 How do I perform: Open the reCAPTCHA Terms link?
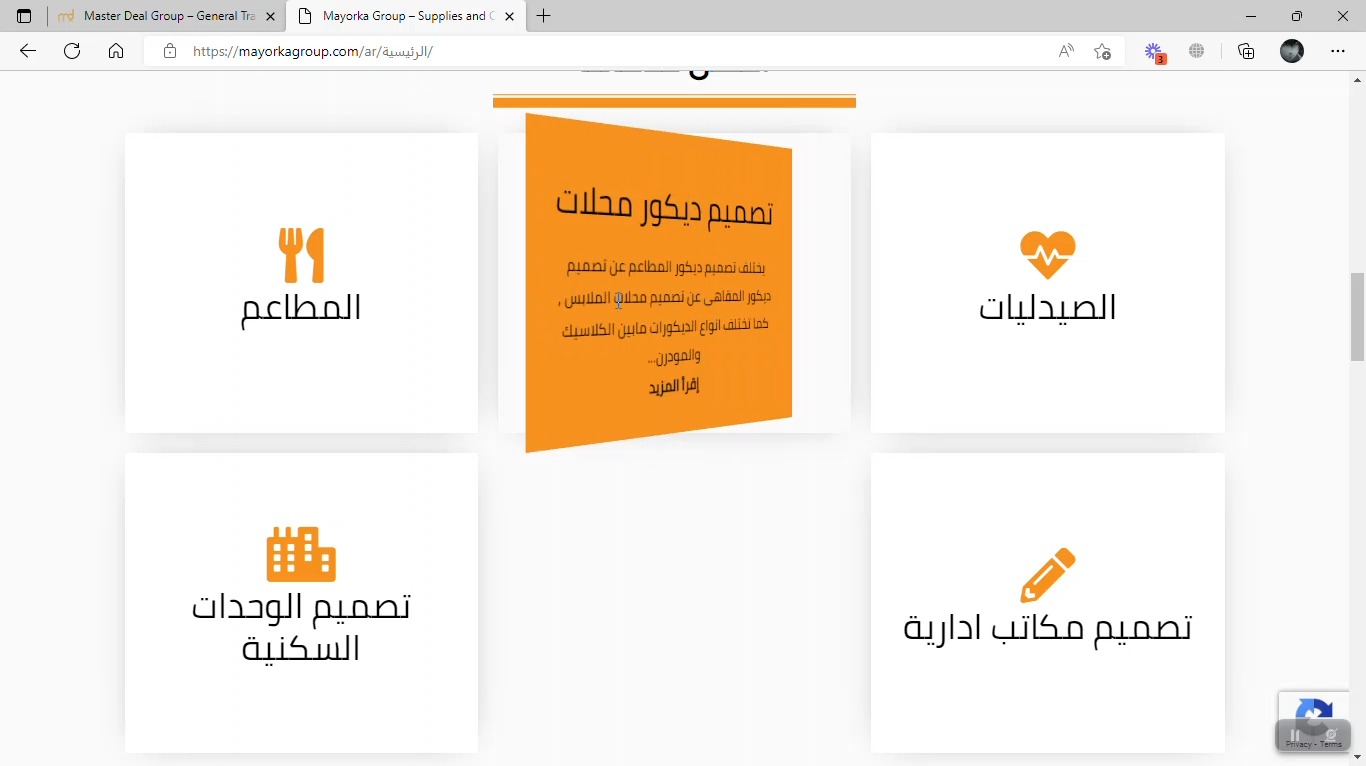(1332, 745)
